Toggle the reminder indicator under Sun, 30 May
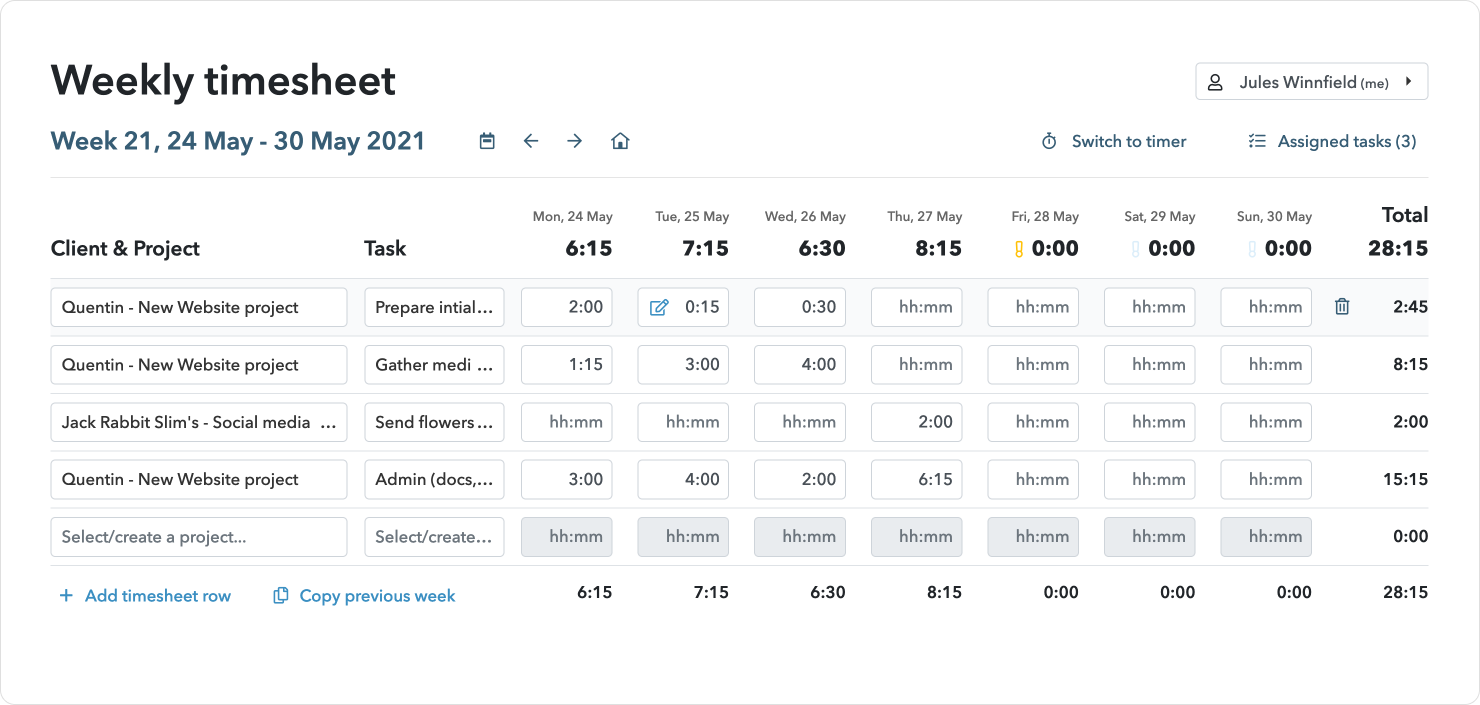Screen dimensions: 1480x705 click(x=1251, y=248)
